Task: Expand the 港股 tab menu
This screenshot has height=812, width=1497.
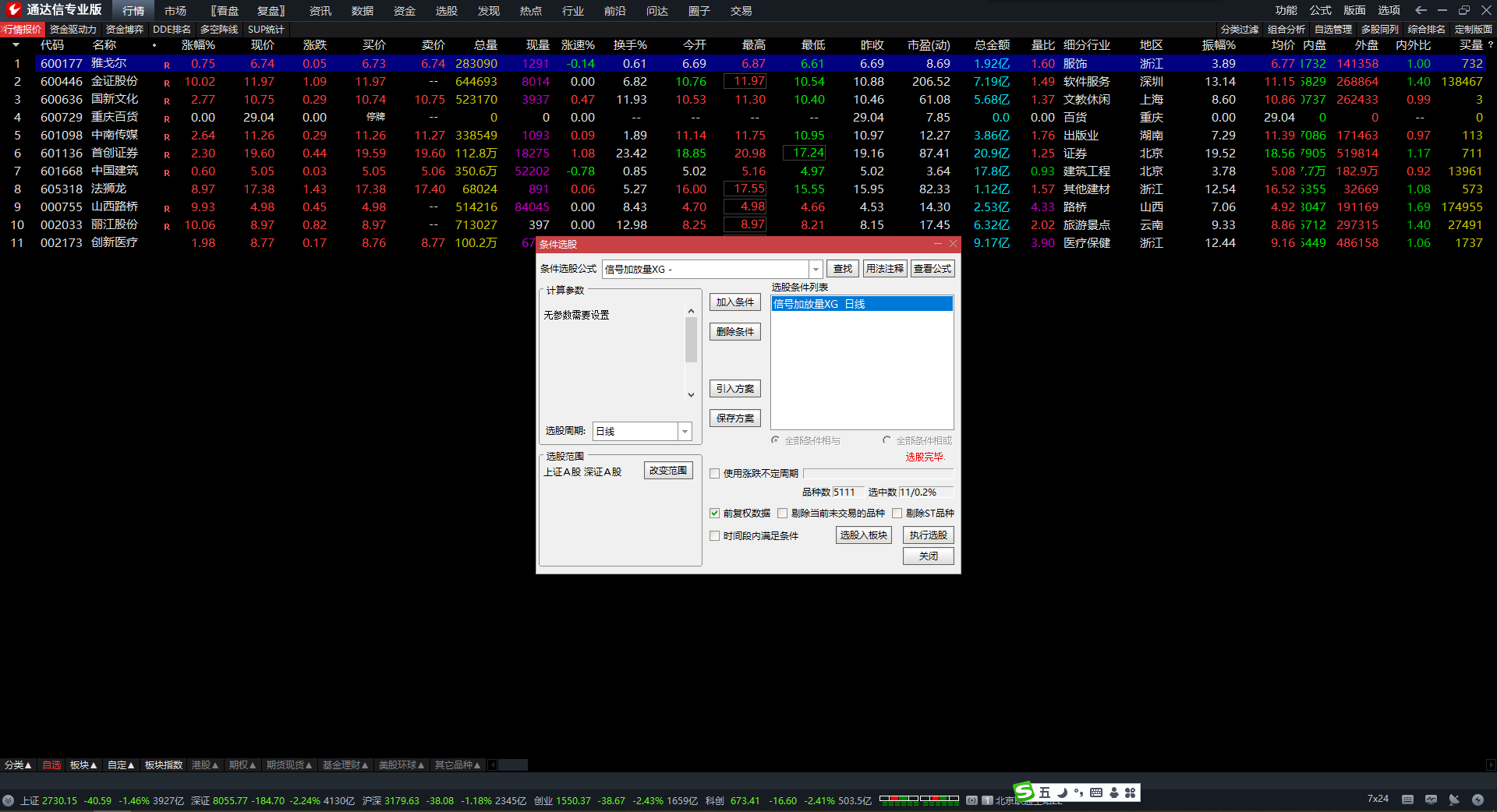Action: pyautogui.click(x=205, y=765)
